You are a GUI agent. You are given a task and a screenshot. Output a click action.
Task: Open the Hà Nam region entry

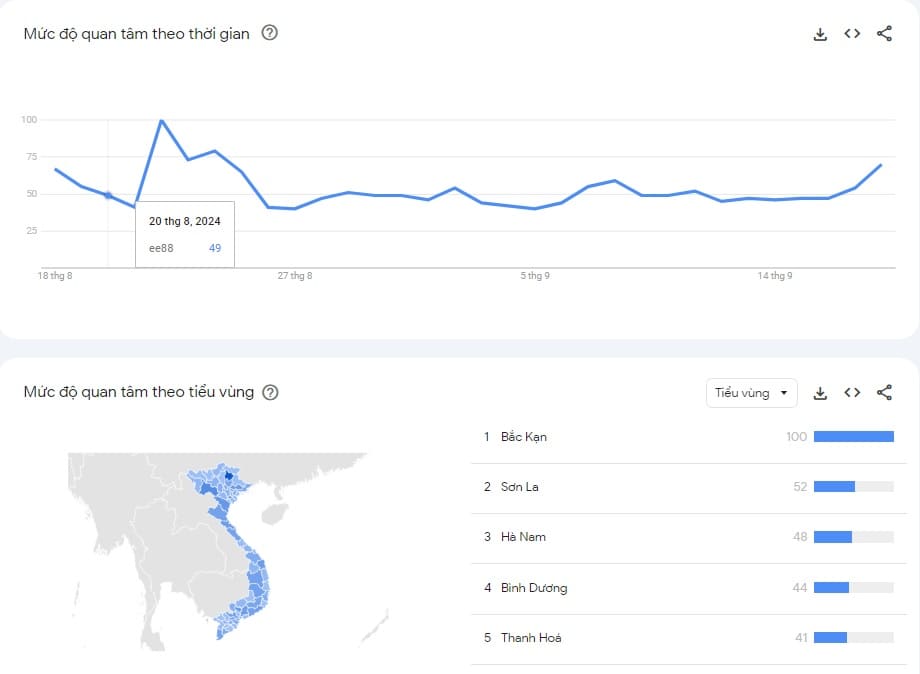689,537
